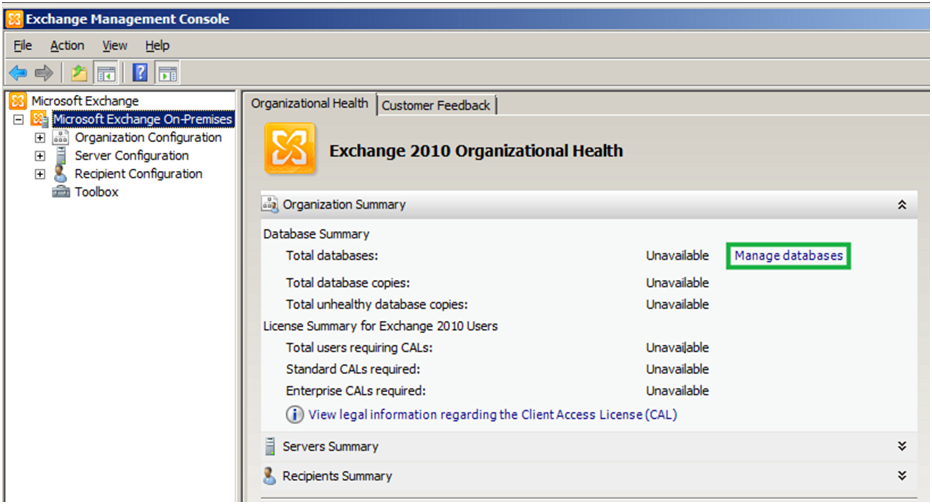Click the Recipients Summary header text

point(337,476)
